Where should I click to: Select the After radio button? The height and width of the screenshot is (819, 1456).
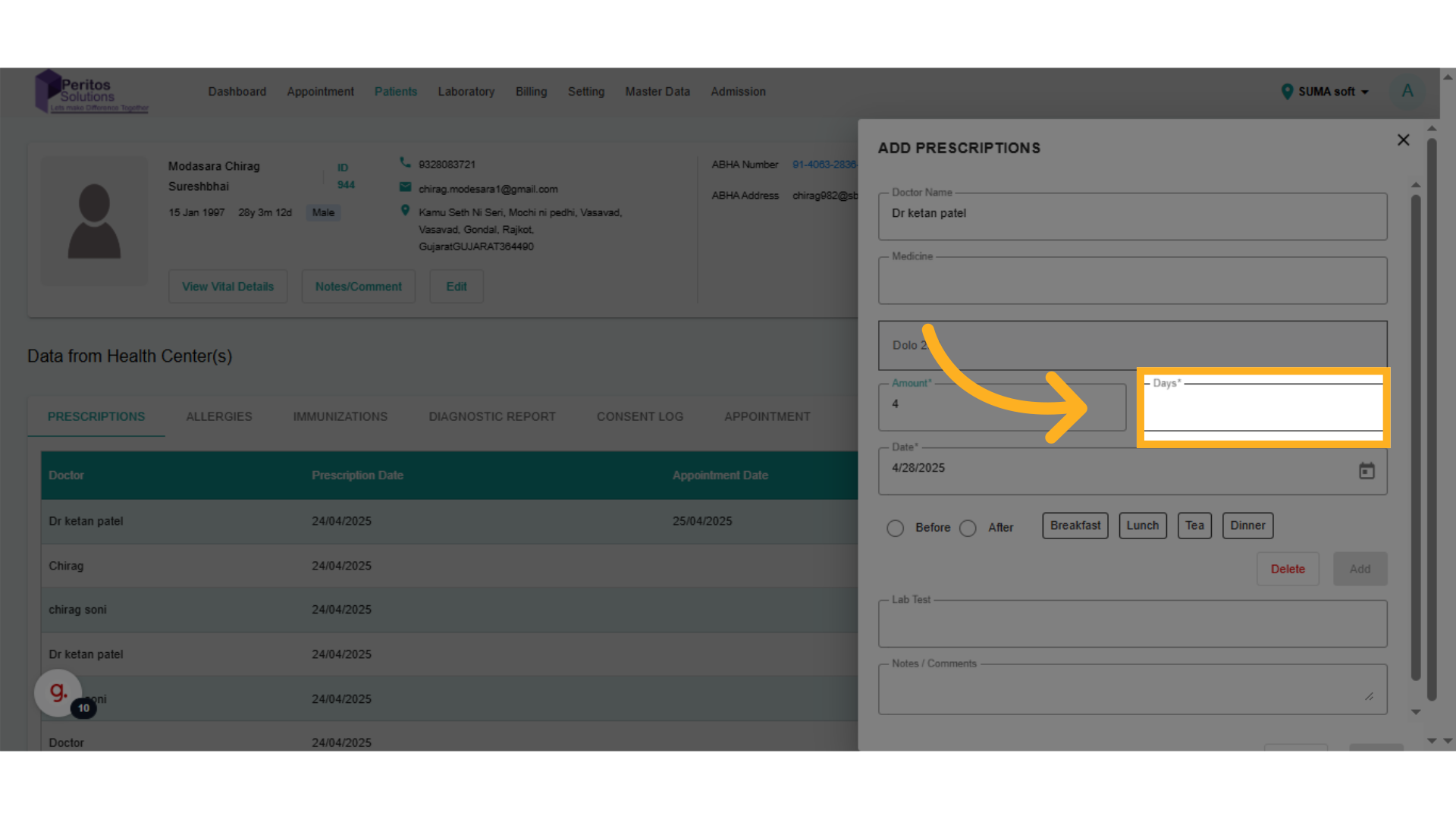(968, 528)
